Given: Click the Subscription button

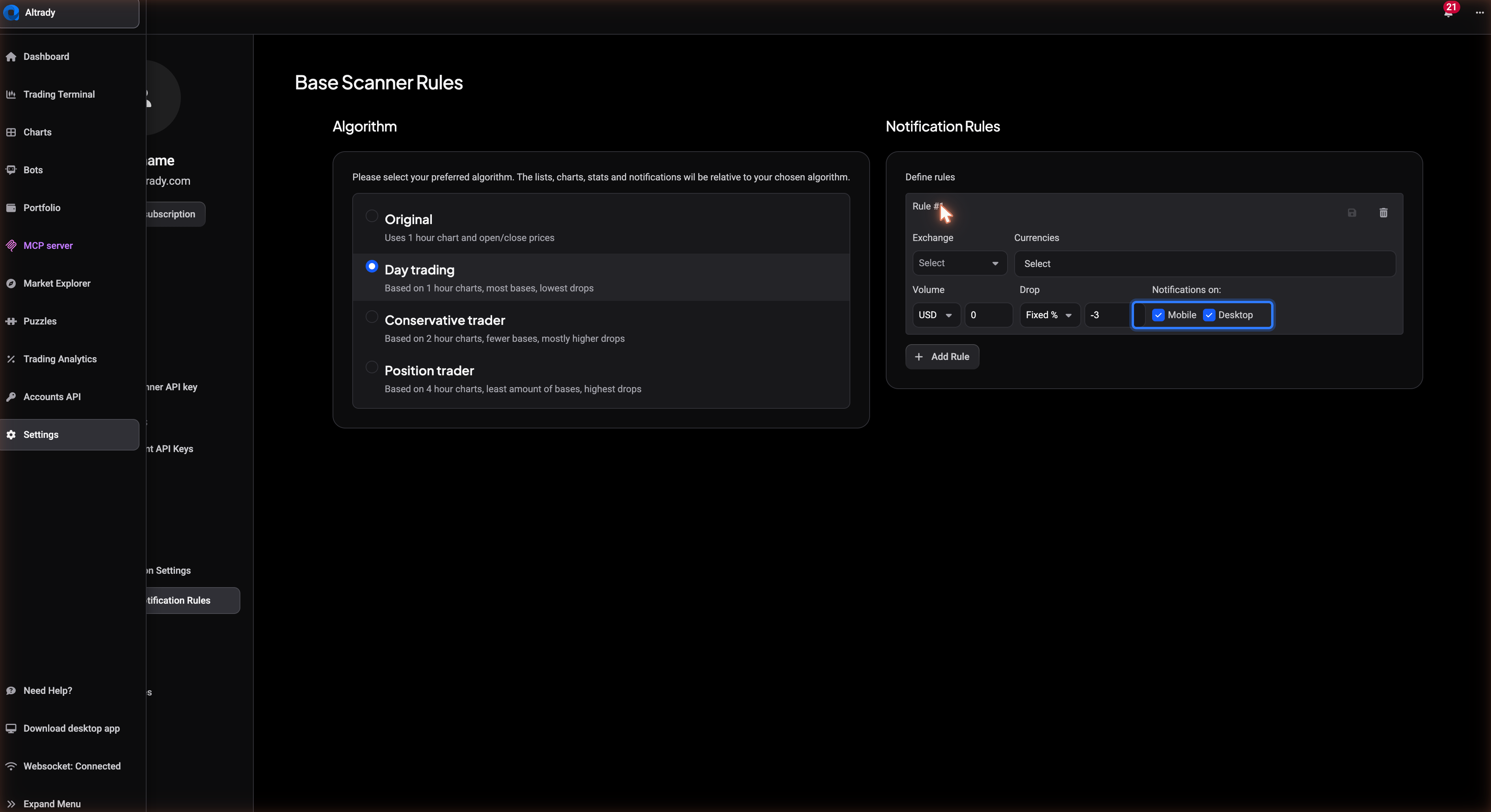Looking at the screenshot, I should (x=175, y=214).
